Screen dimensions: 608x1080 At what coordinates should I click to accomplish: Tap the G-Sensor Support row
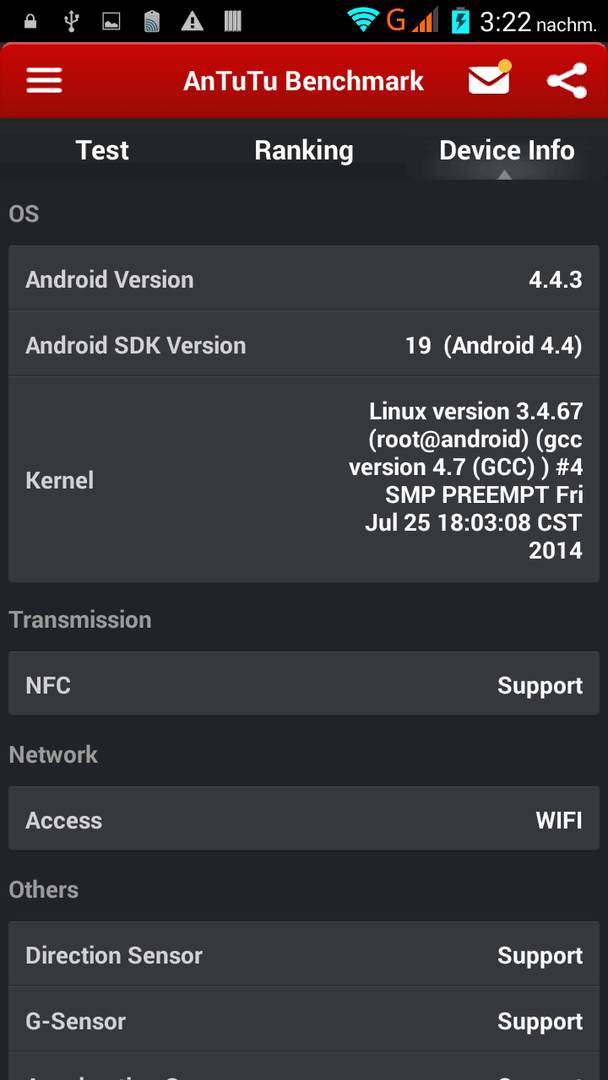pos(304,1020)
